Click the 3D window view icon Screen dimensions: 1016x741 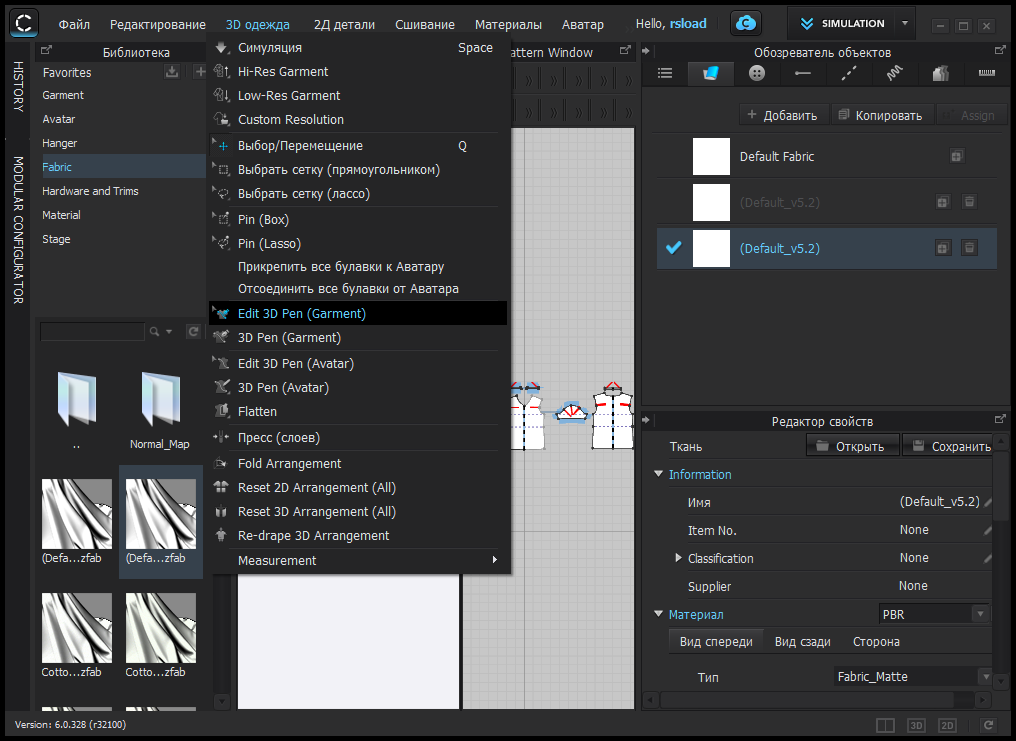916,725
